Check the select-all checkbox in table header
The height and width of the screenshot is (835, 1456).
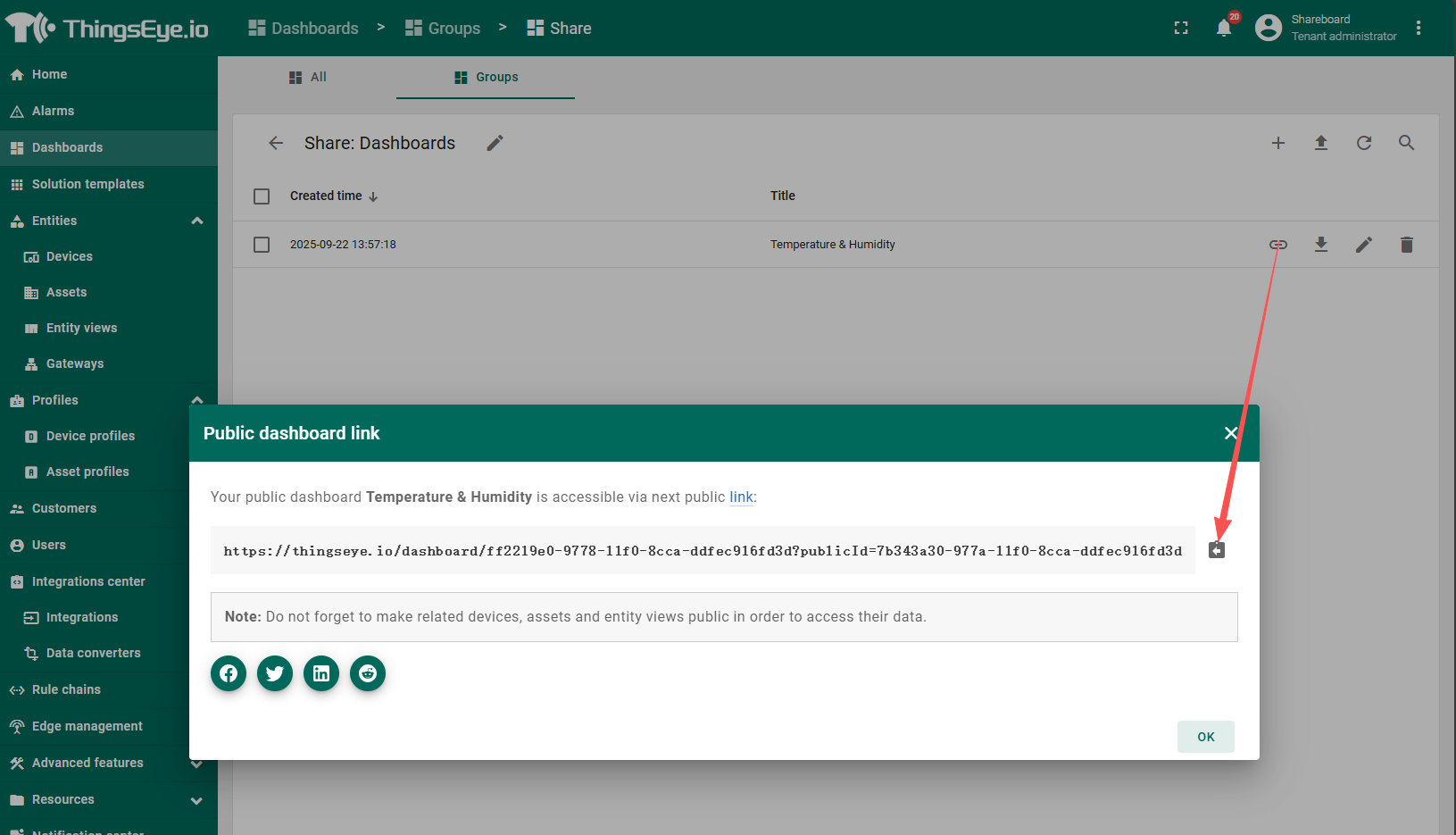pos(262,196)
